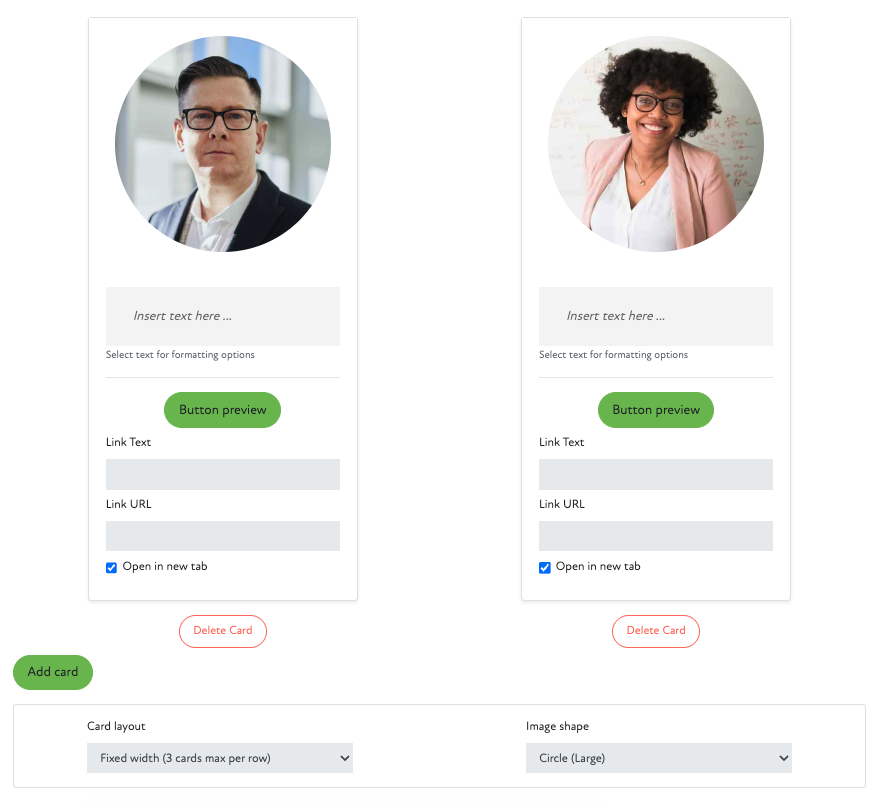Uncheck Open in new tab on first card

click(x=111, y=568)
